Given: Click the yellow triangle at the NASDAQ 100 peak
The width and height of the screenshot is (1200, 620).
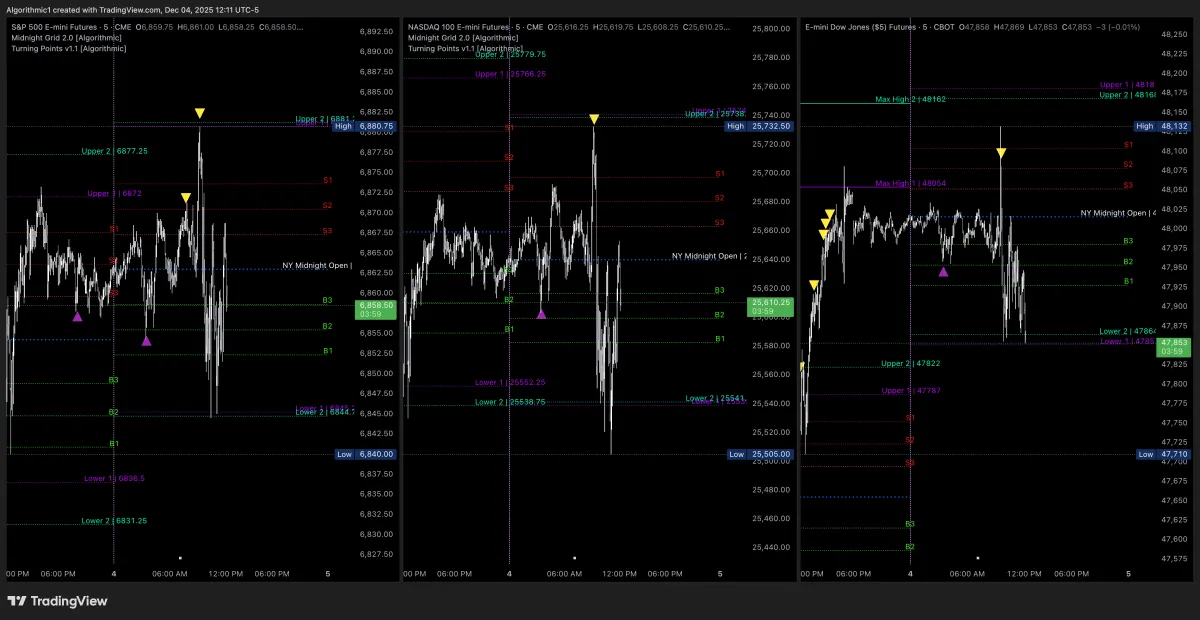Looking at the screenshot, I should pos(594,120).
